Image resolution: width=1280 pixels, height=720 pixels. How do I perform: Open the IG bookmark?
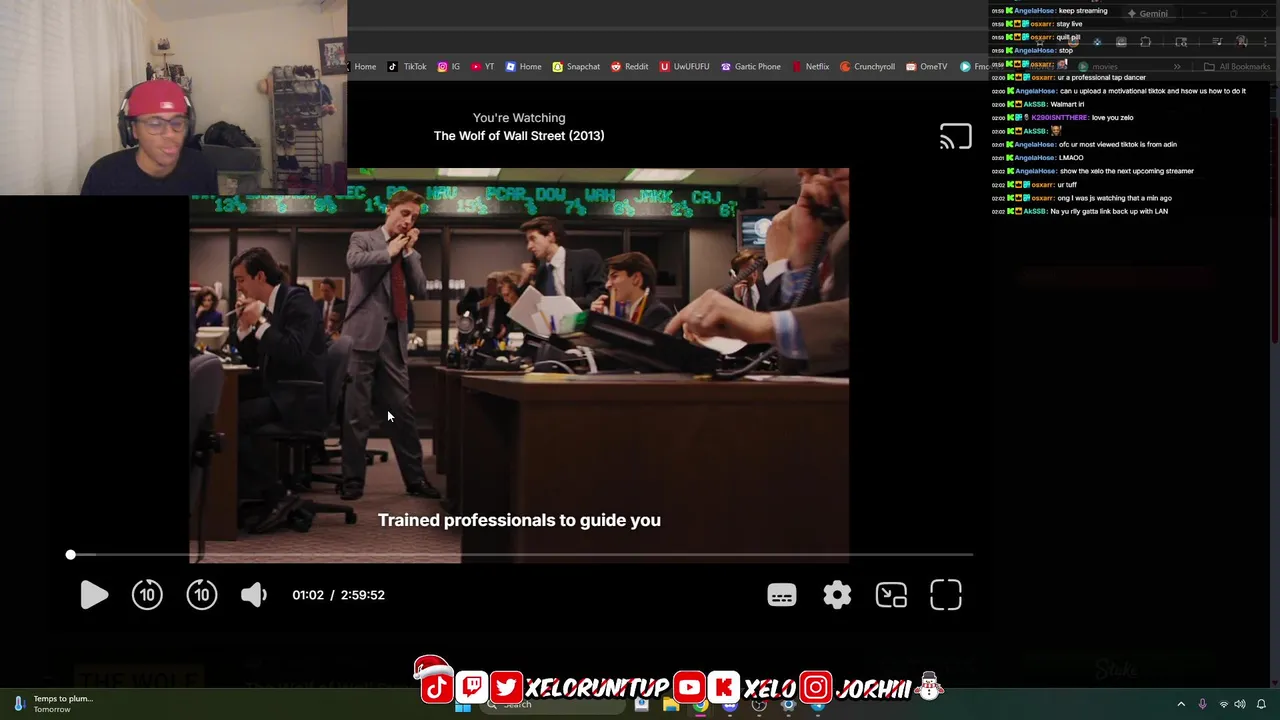(449, 67)
